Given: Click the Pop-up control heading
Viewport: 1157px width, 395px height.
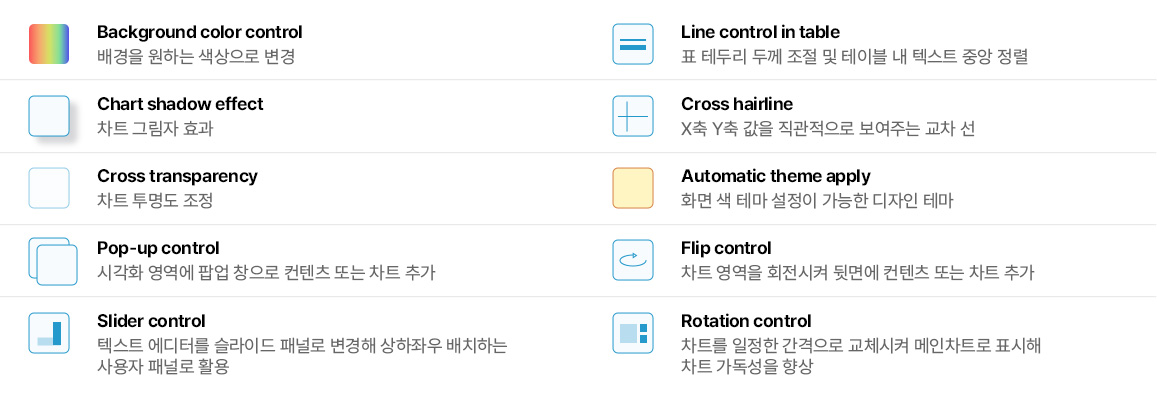Looking at the screenshot, I should (x=159, y=248).
